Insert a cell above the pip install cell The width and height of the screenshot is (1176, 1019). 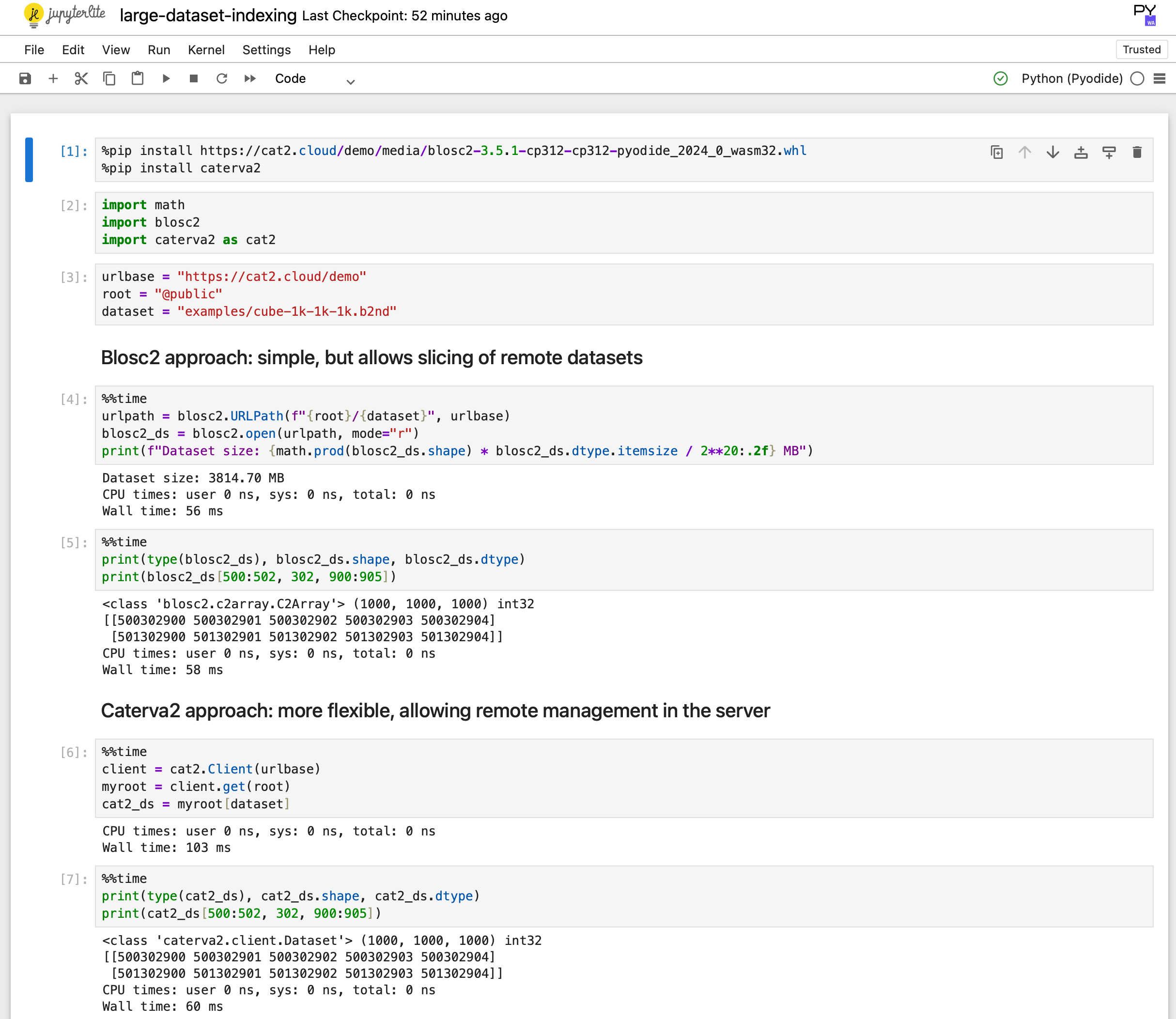1081,152
